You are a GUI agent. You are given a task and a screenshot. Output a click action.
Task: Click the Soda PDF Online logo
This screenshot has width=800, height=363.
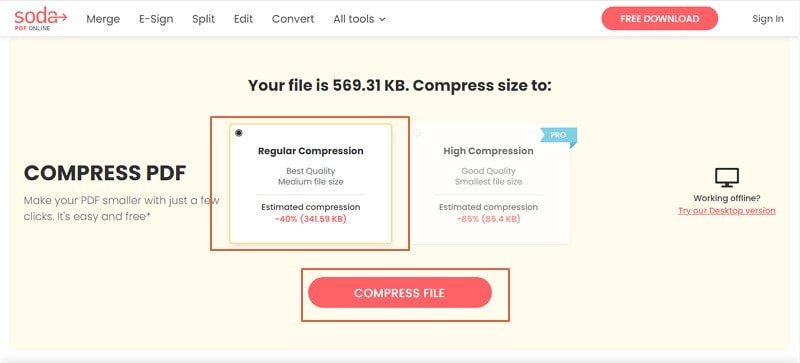point(40,19)
